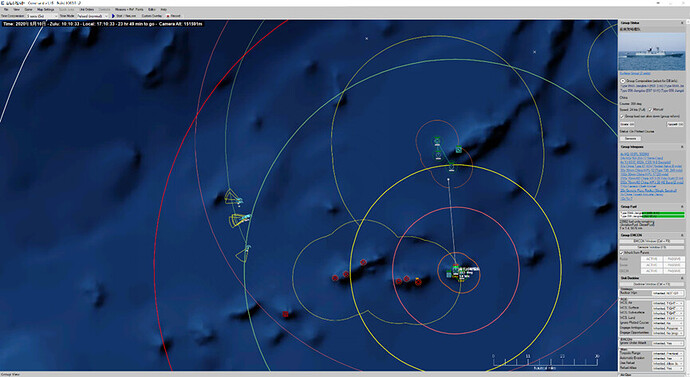Viewport: 690px width, 377px height.
Task: Click the Sensors button
Action: pyautogui.click(x=630, y=138)
